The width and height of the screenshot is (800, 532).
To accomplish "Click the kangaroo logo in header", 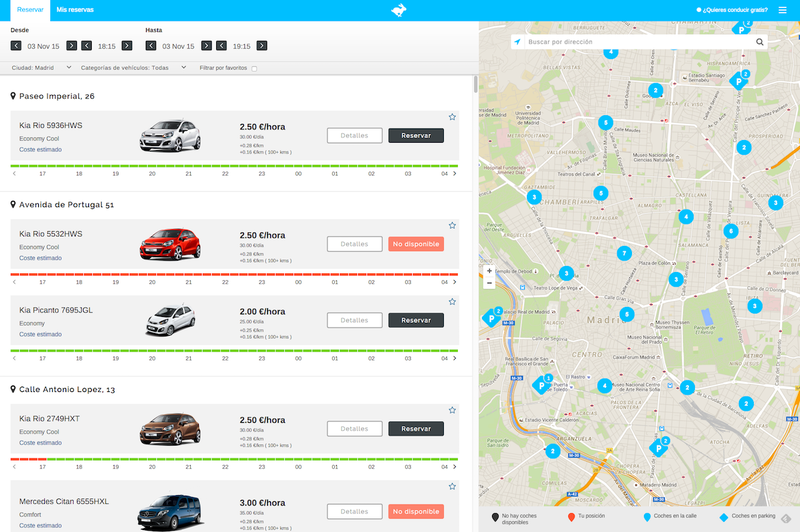I will [x=399, y=10].
